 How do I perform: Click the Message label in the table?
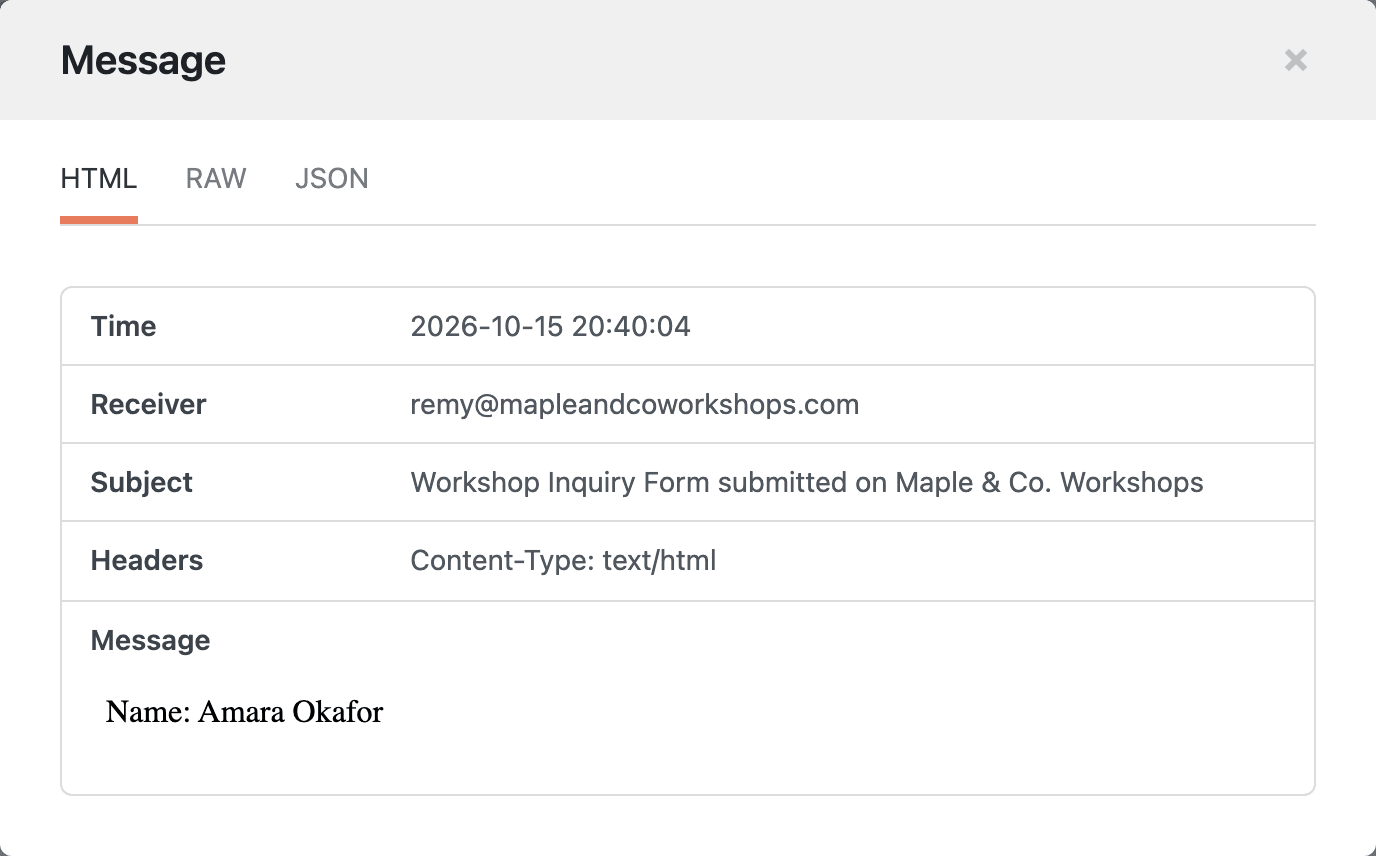[x=150, y=640]
